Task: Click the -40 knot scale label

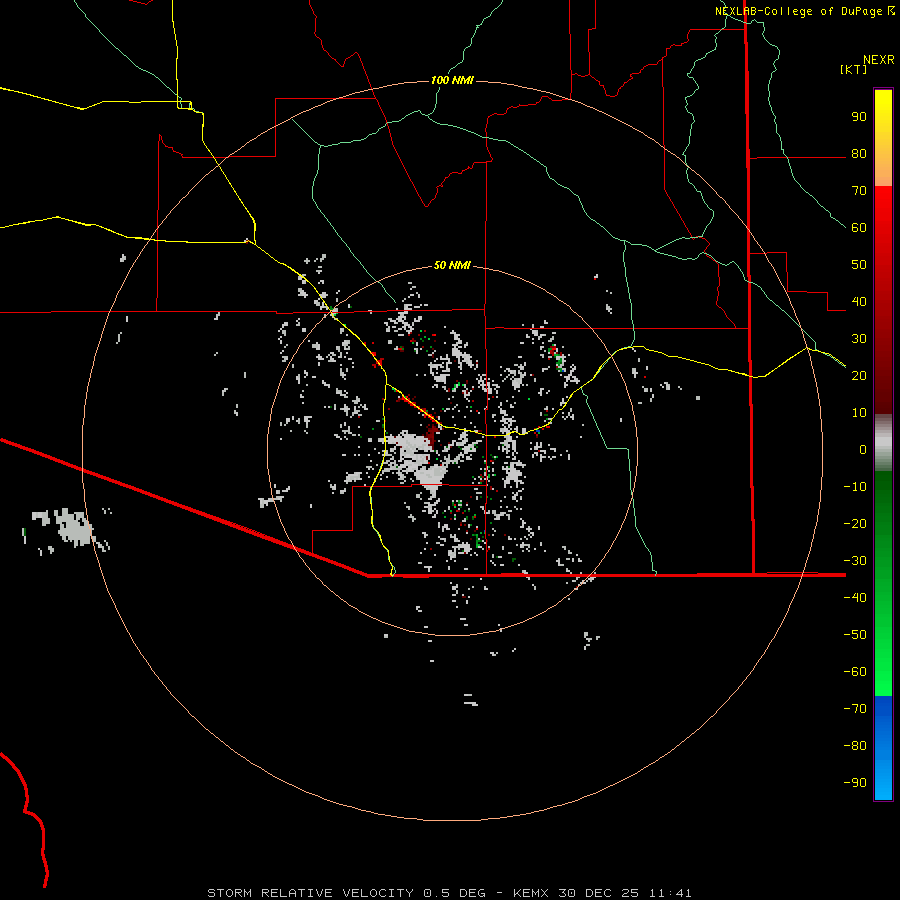Action: 855,598
